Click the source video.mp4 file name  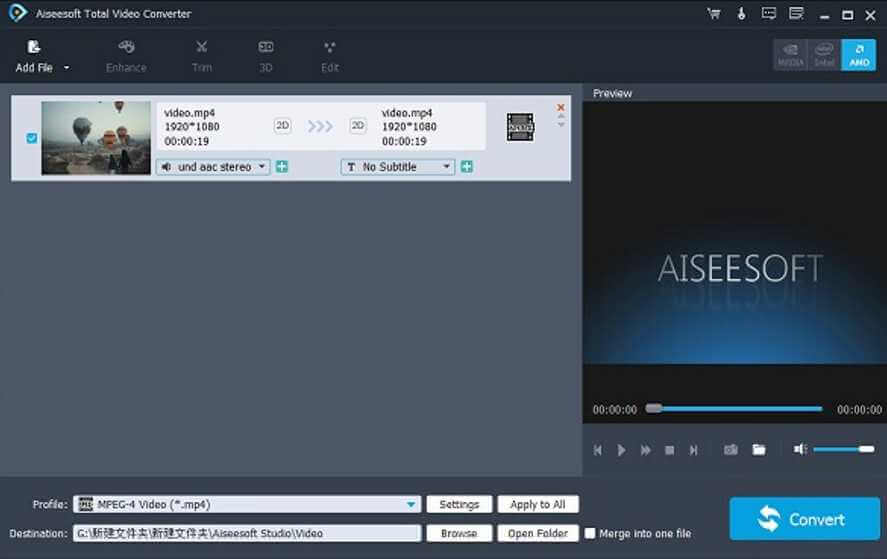coord(190,113)
